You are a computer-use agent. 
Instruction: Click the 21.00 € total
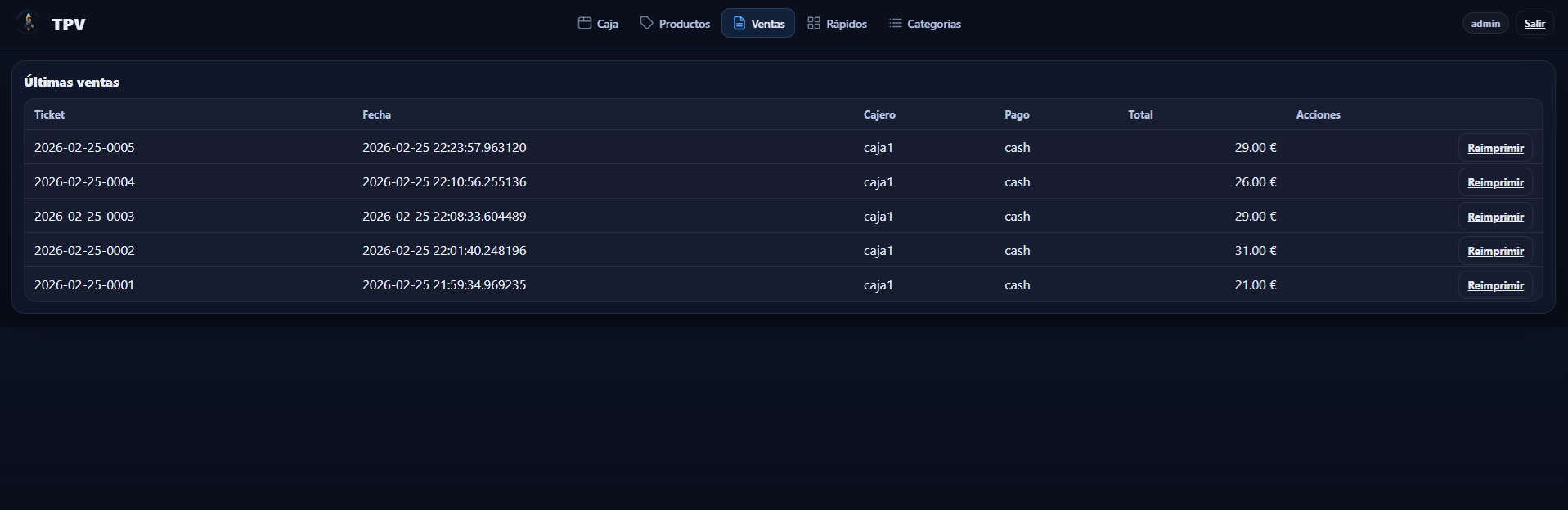(x=1256, y=284)
